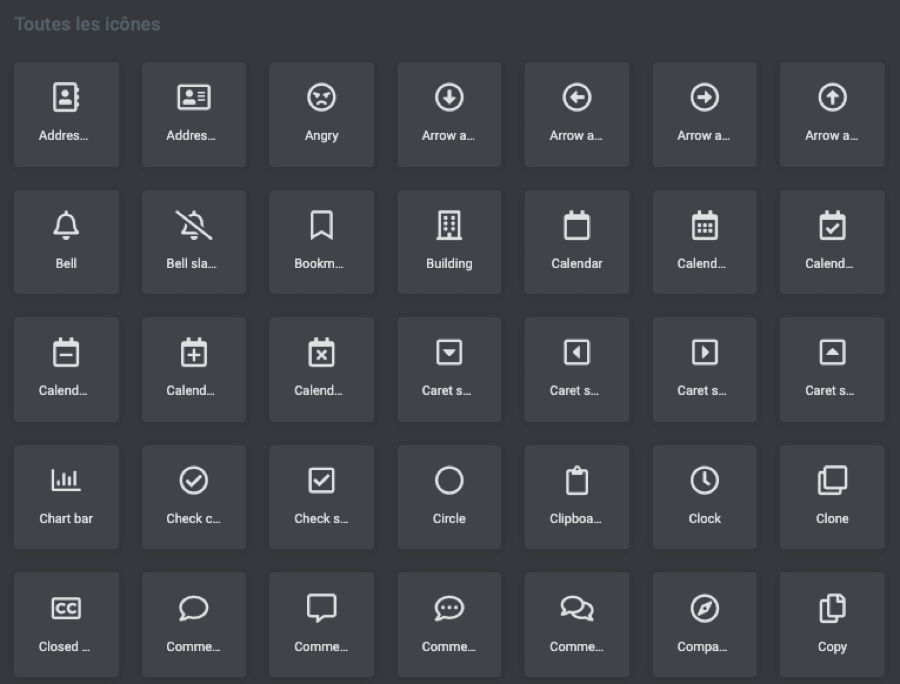This screenshot has width=900, height=684.
Task: Pick the Closed captioning icon
Action: [66, 624]
